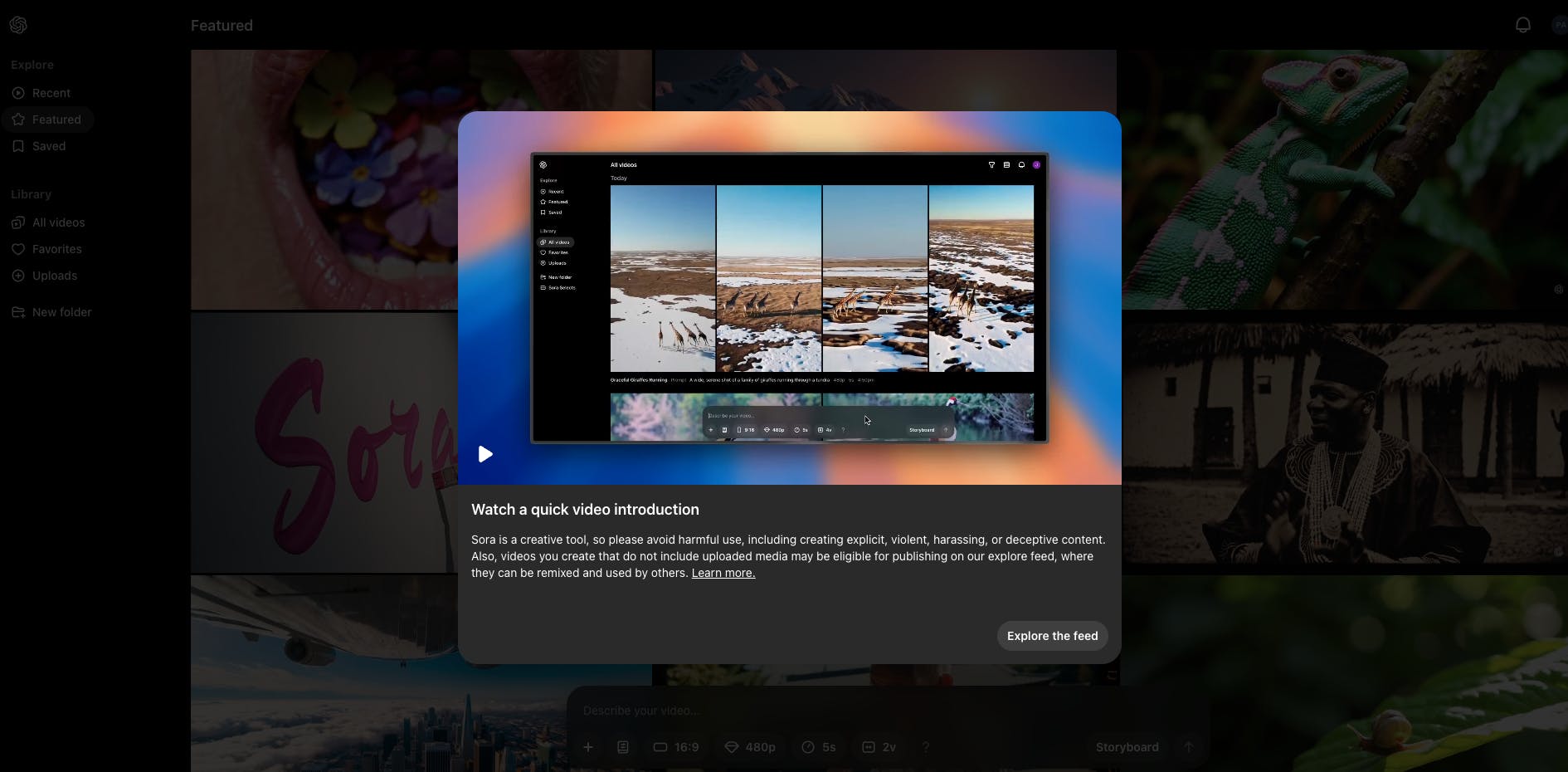Show Favorites in the library
The width and height of the screenshot is (1568, 772).
point(47,249)
